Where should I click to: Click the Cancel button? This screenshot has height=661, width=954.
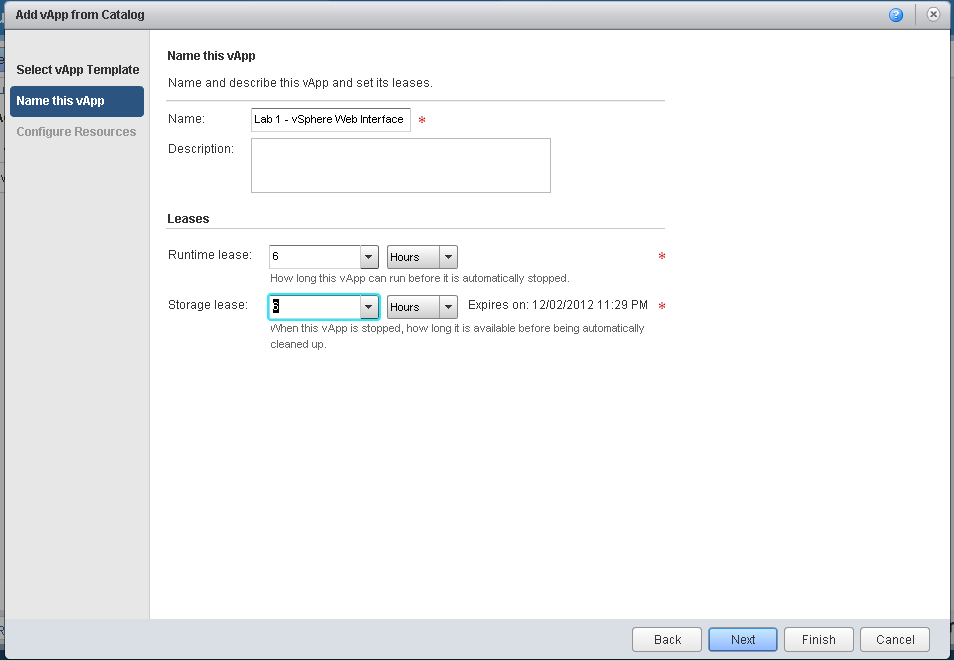[x=895, y=640]
